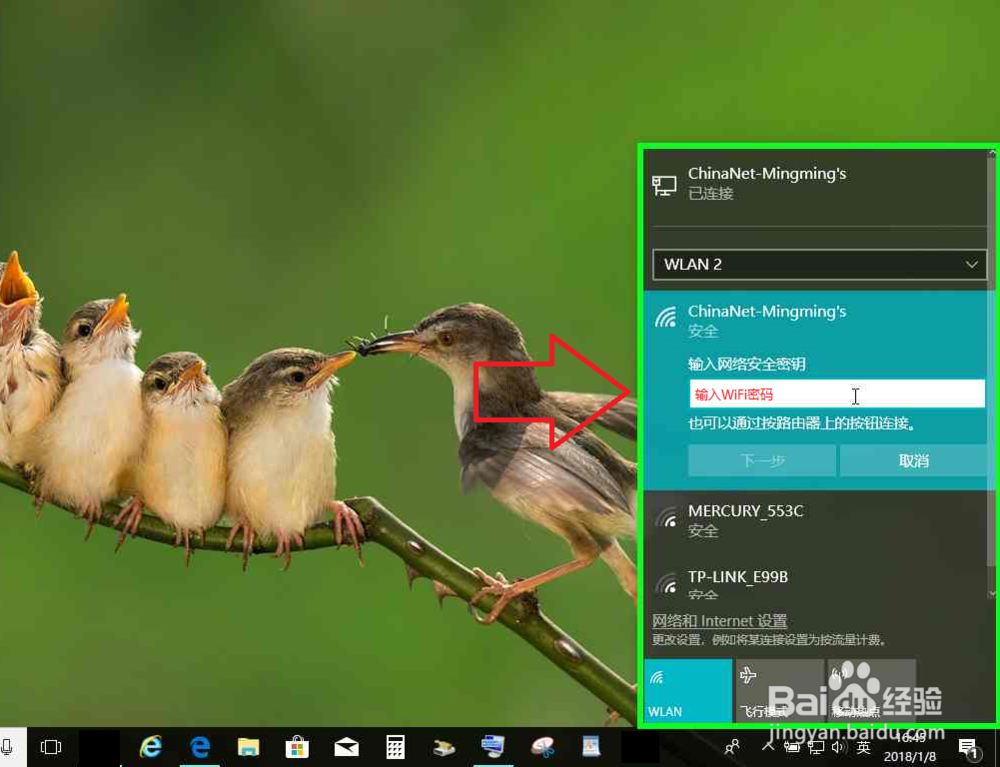The width and height of the screenshot is (1000, 767).
Task: Open Microsoft Edge from the taskbar
Action: pyautogui.click(x=200, y=747)
